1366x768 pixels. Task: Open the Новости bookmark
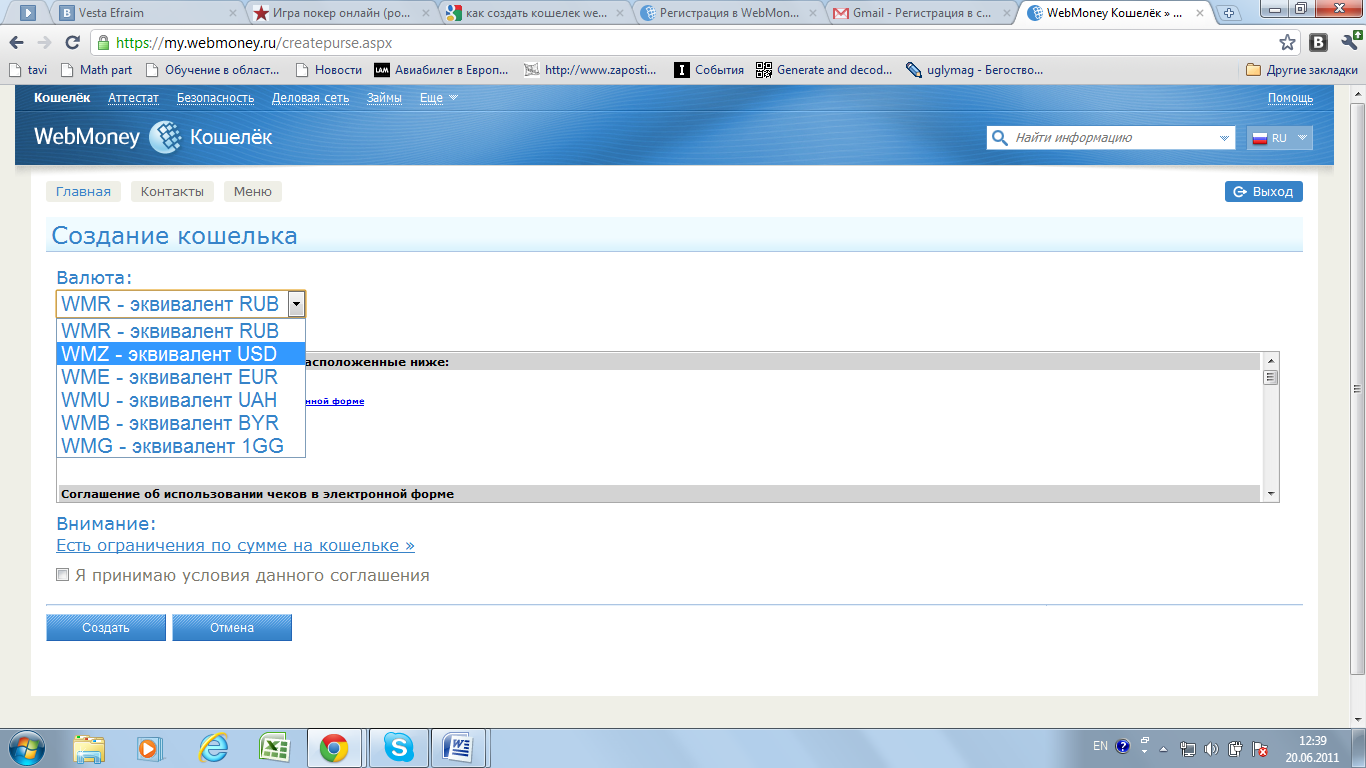pyautogui.click(x=329, y=70)
